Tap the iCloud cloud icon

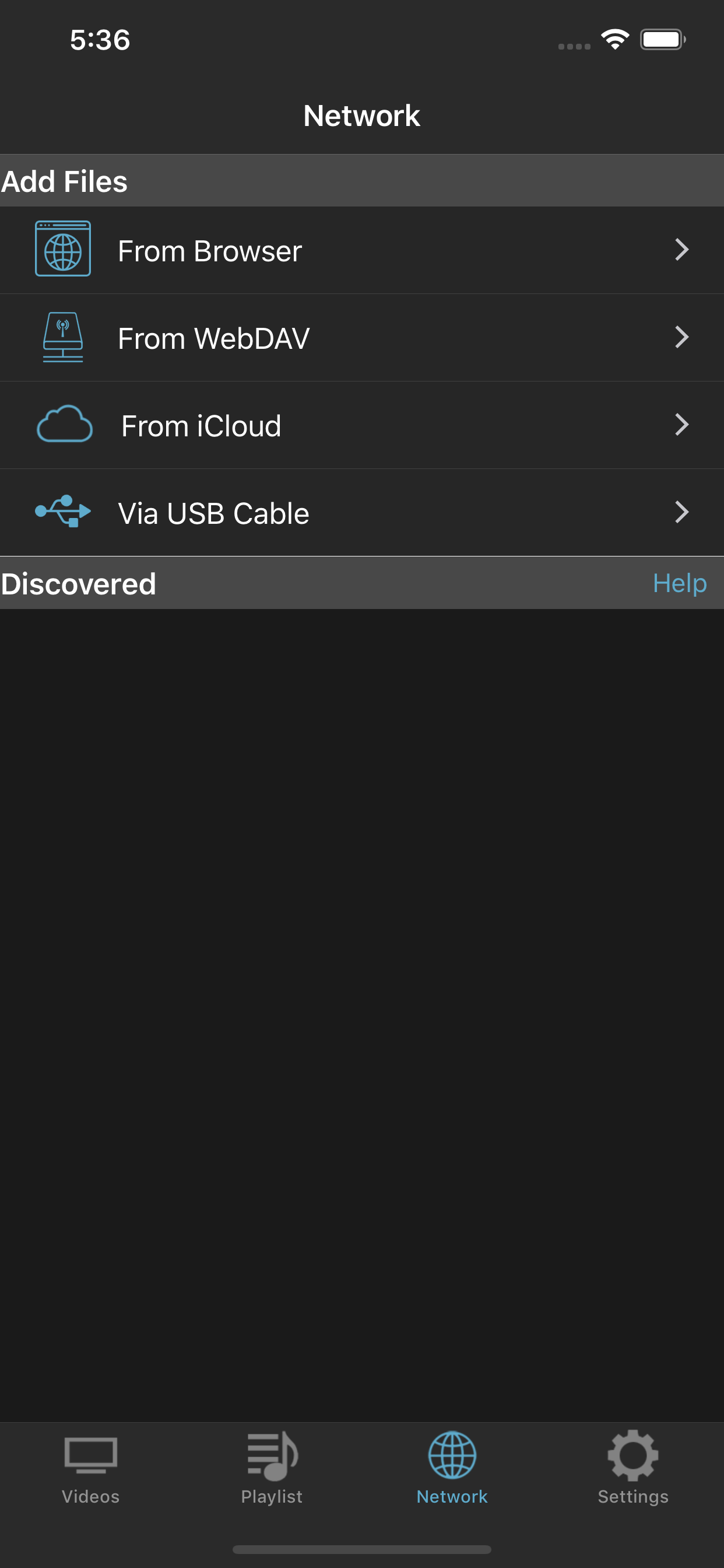tap(65, 424)
